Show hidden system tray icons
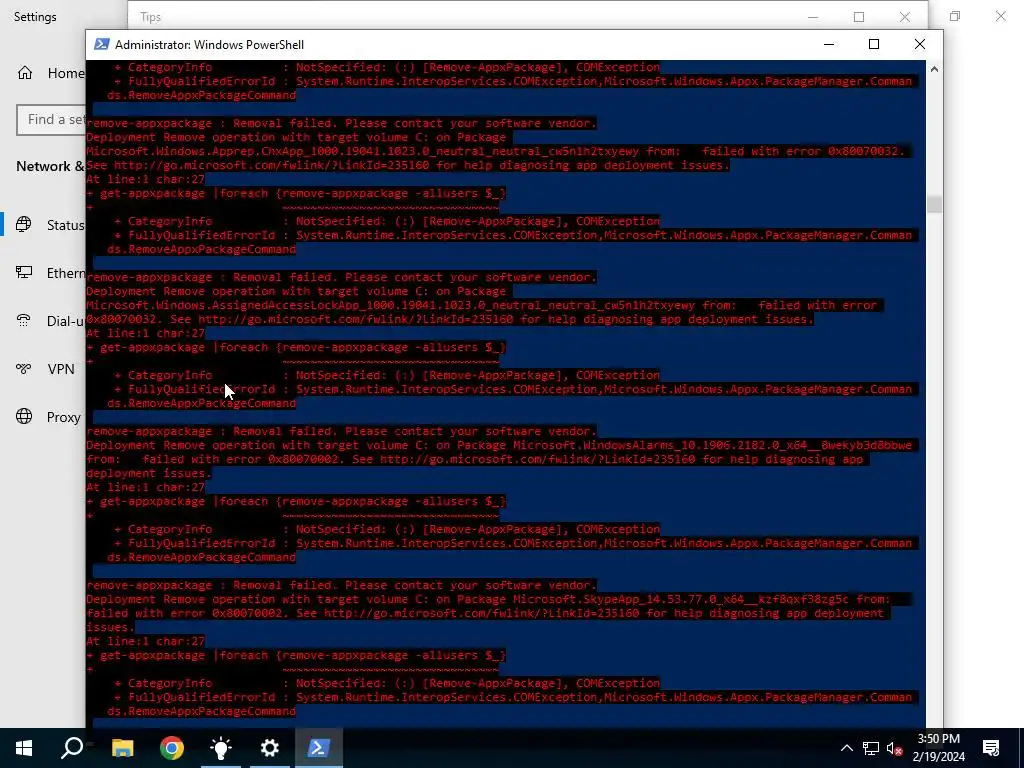The width and height of the screenshot is (1024, 768). coord(846,748)
